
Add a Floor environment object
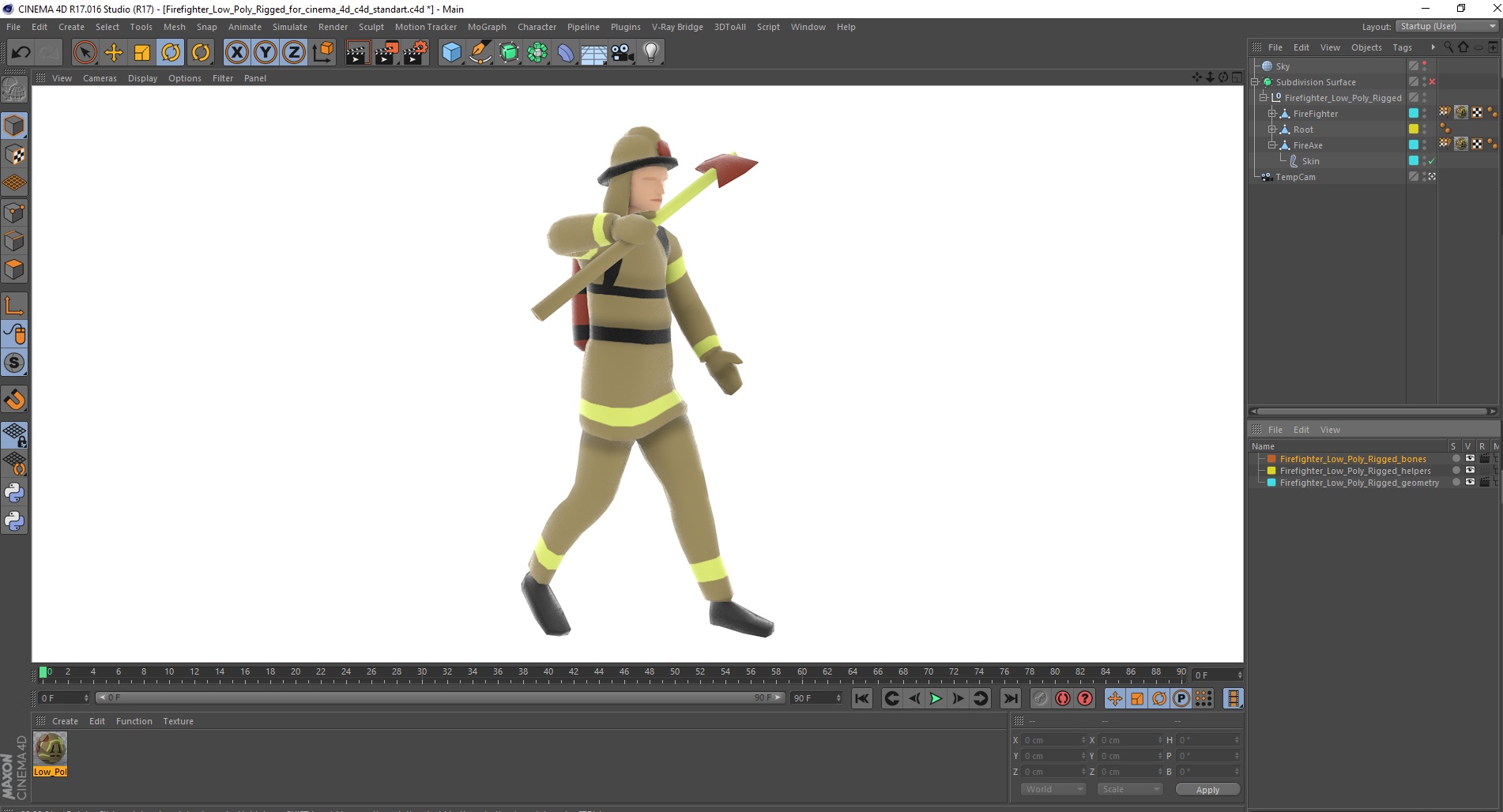pos(594,53)
